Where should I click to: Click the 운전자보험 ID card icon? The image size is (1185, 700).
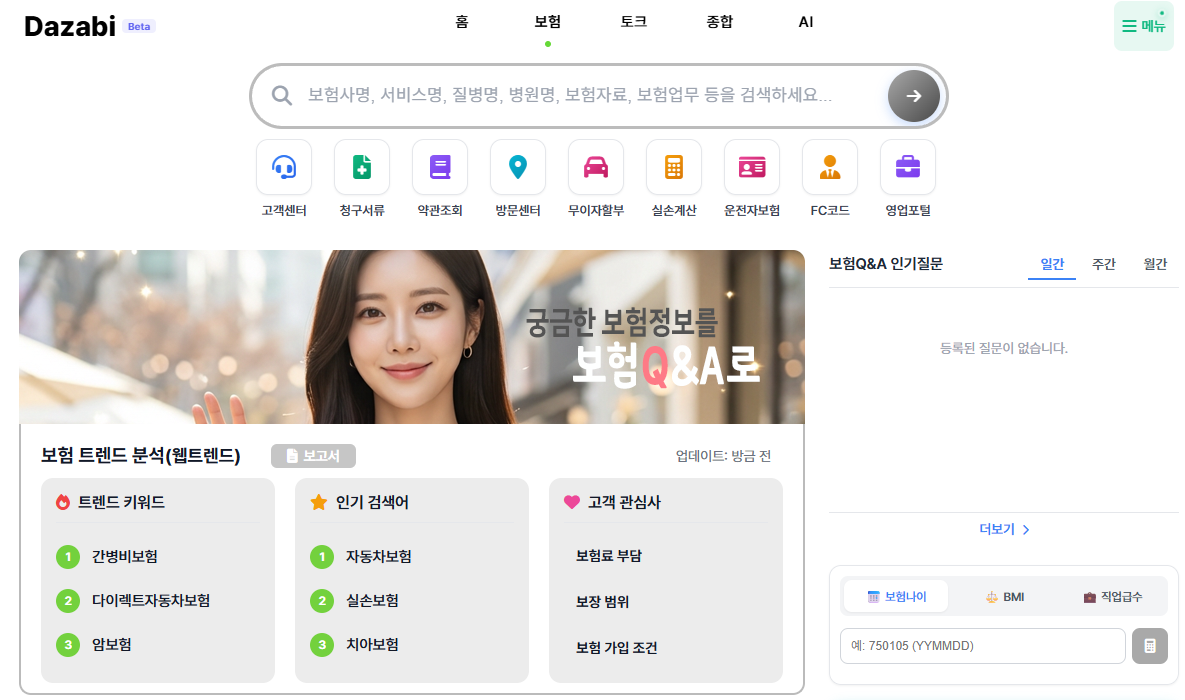pyautogui.click(x=752, y=167)
